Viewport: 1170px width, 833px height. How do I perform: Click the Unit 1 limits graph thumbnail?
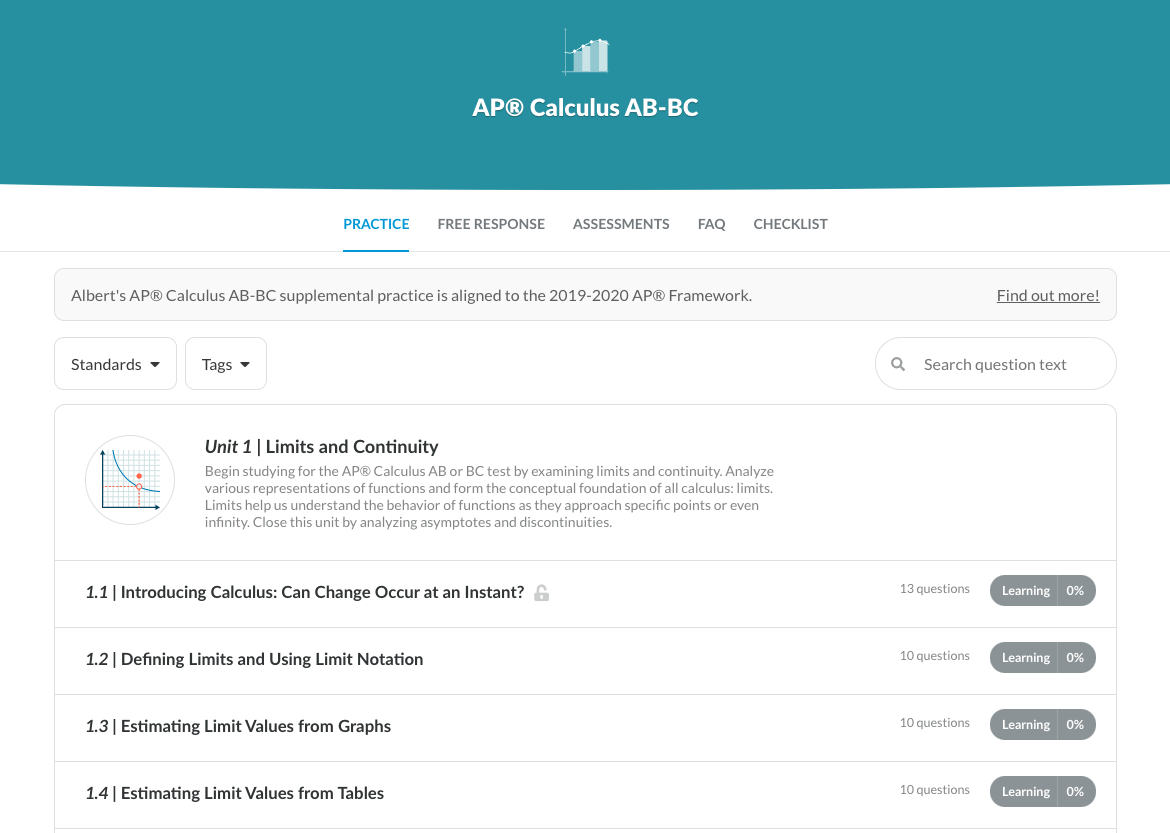click(x=130, y=480)
